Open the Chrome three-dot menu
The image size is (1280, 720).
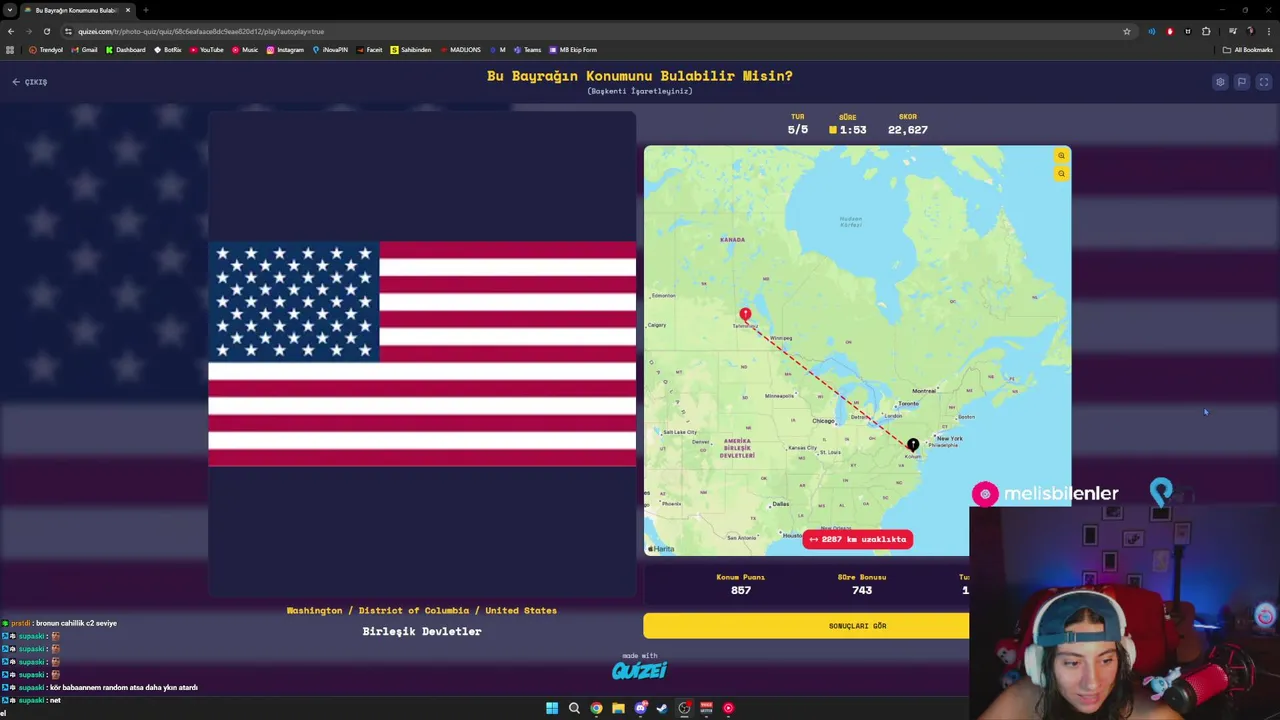[1268, 31]
